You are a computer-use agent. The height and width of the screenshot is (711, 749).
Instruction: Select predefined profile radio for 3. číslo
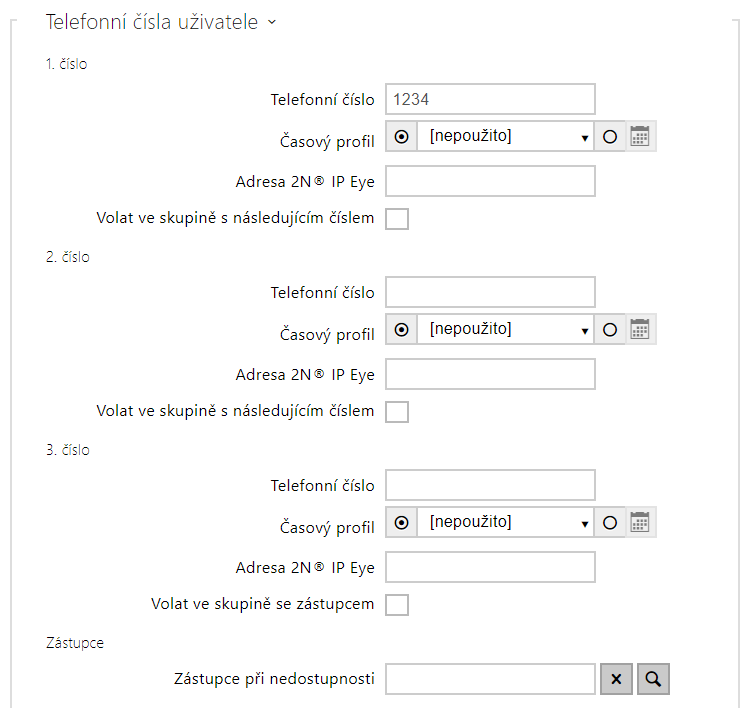(401, 522)
